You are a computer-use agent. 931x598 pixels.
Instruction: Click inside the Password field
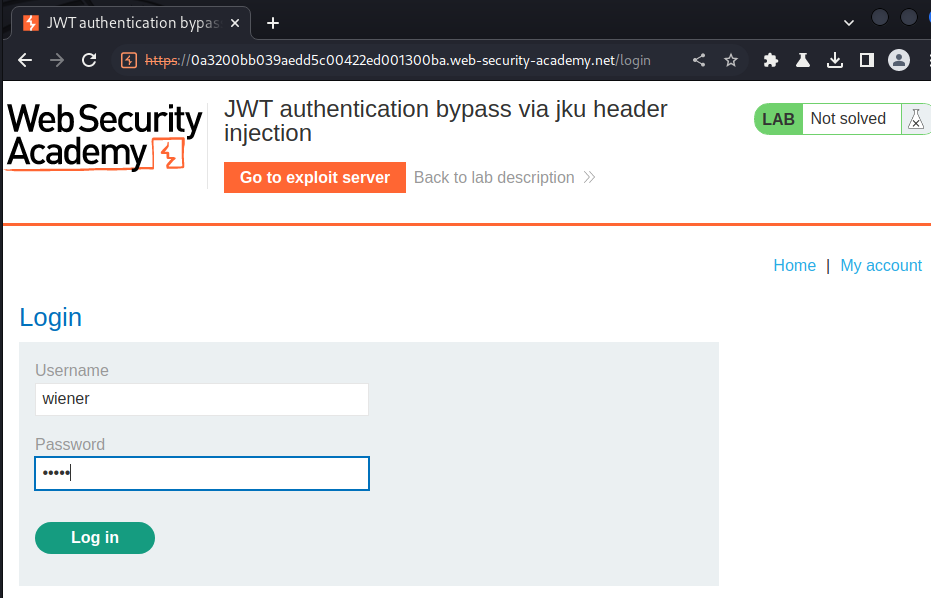202,473
